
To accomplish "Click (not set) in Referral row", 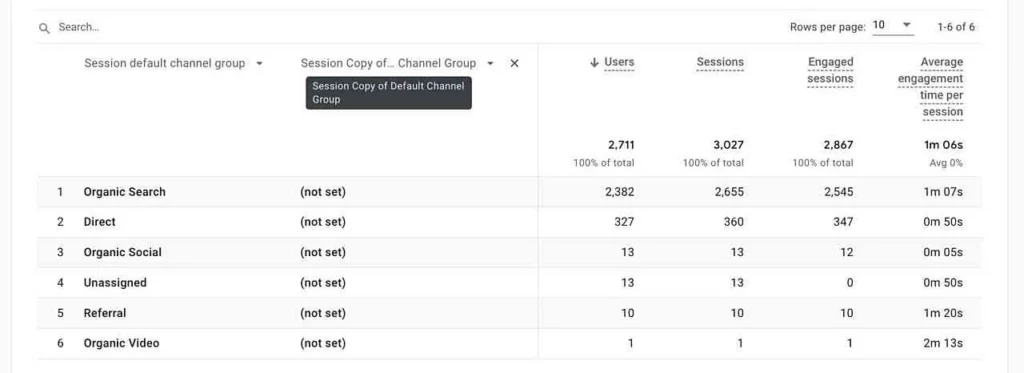I will [323, 313].
